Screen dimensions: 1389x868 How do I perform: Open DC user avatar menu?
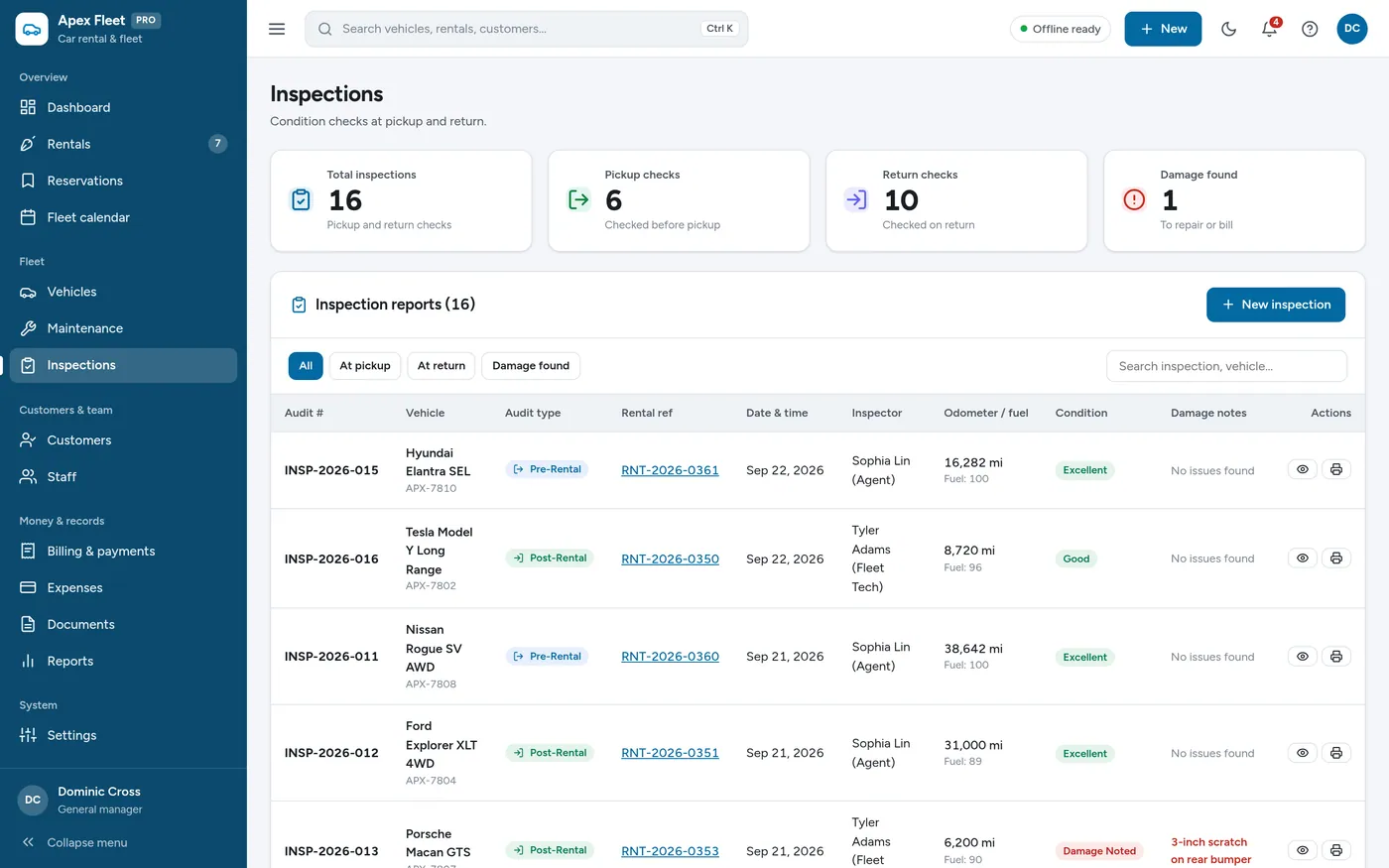point(1351,29)
